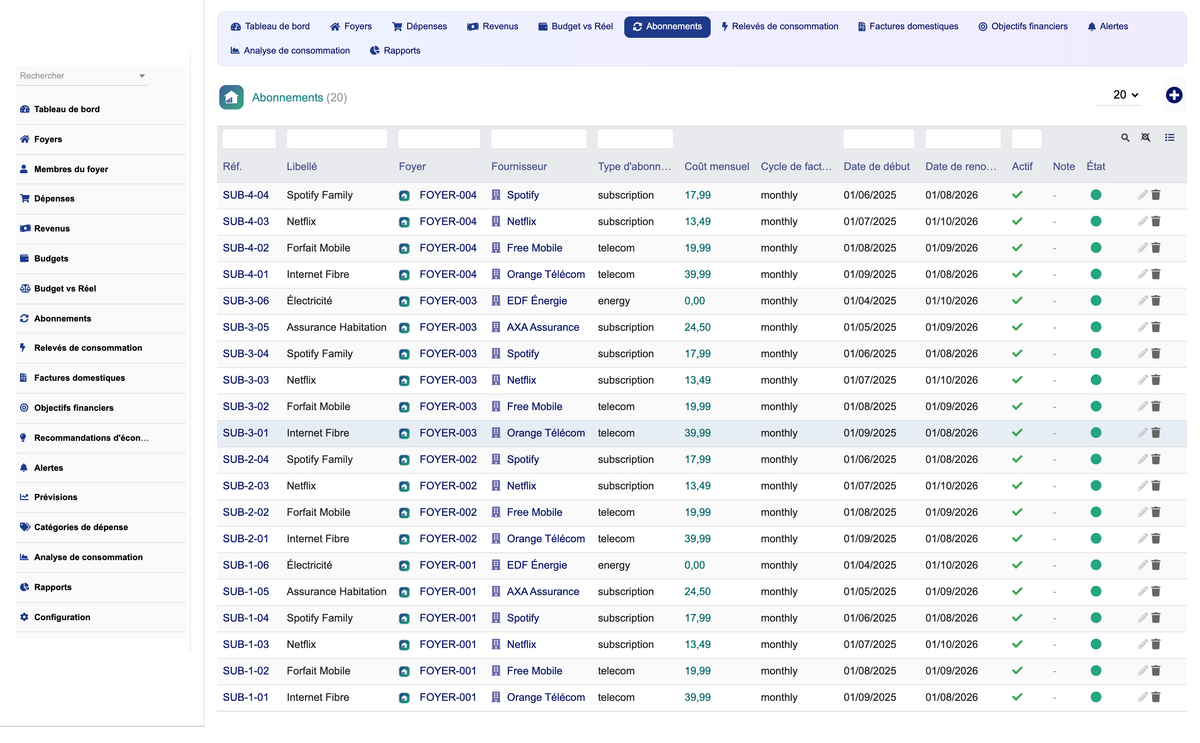This screenshot has height=743, width=1200.
Task: Open subscription reference SUB-4-02
Action: (x=246, y=248)
